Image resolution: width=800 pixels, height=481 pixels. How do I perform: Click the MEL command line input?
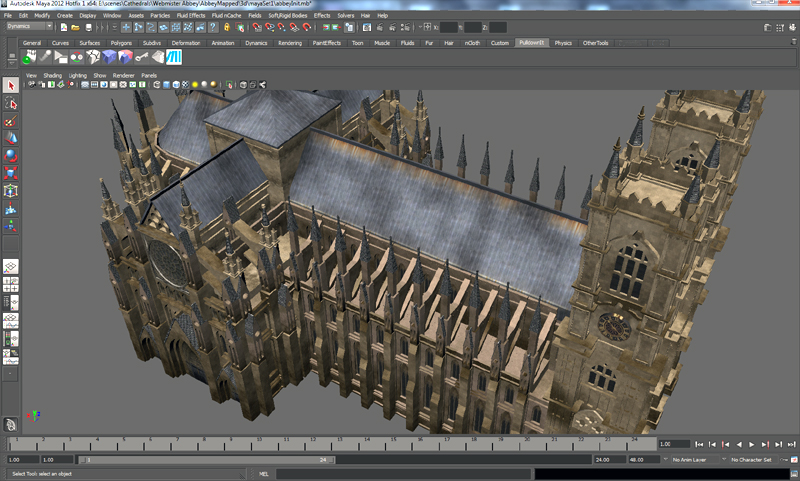(x=403, y=474)
